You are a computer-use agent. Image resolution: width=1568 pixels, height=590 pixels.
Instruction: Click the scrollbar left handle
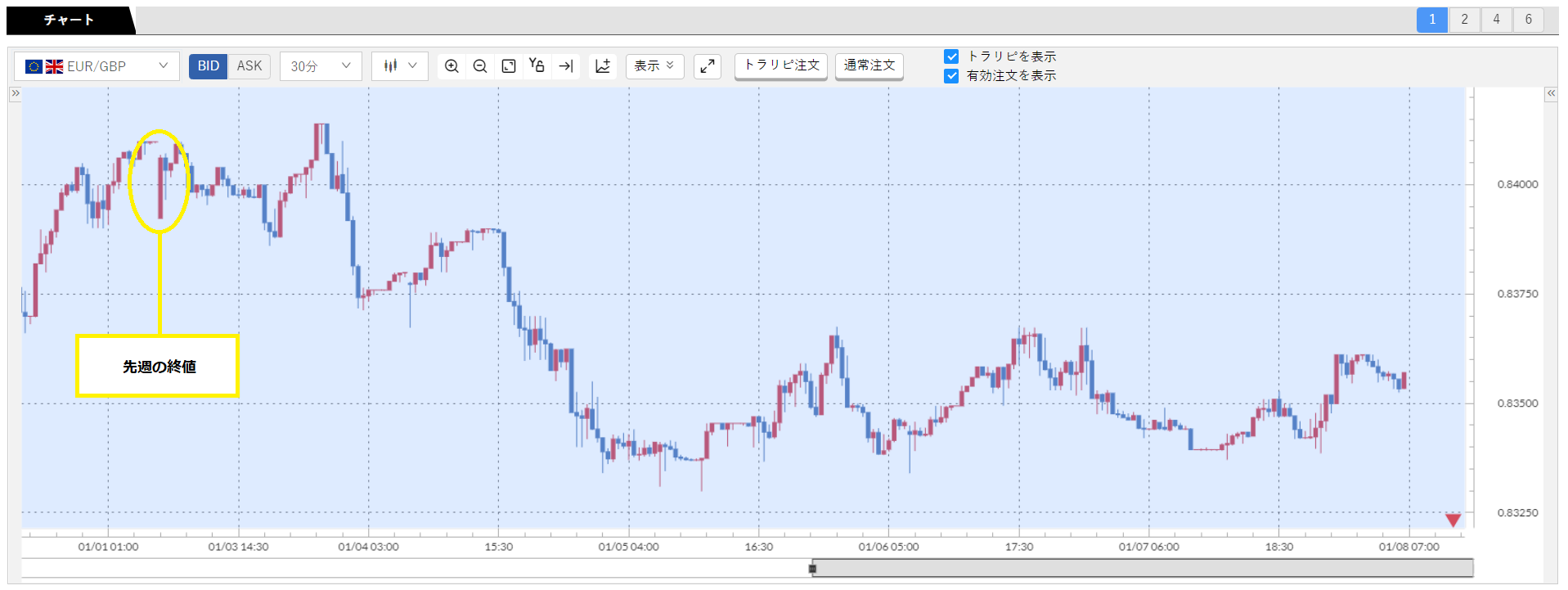(812, 568)
